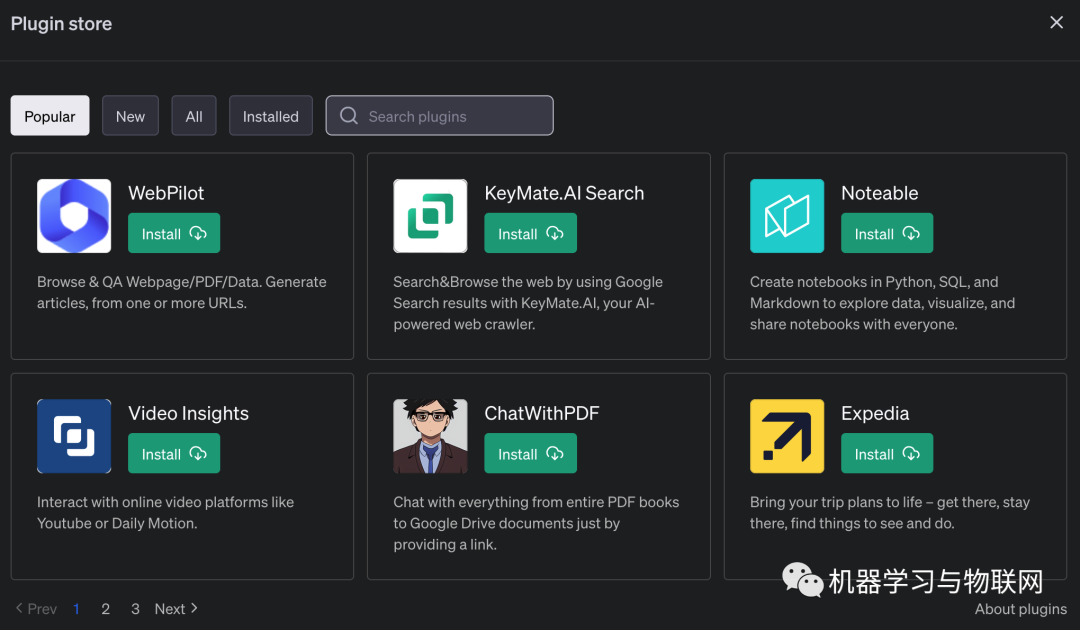
Task: Show All plugins filter tab
Action: pos(194,116)
